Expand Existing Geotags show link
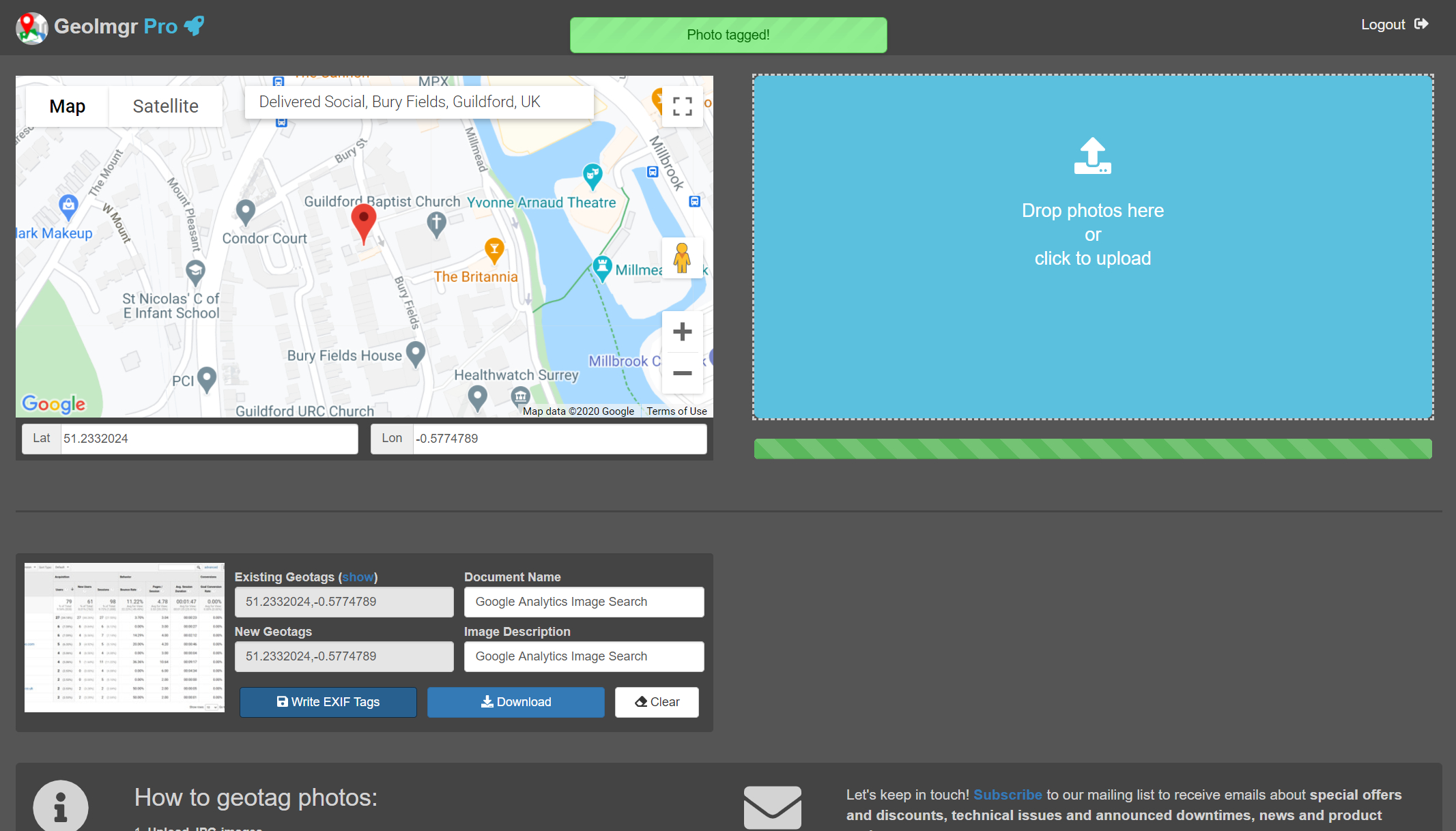Image resolution: width=1456 pixels, height=831 pixels. click(358, 576)
